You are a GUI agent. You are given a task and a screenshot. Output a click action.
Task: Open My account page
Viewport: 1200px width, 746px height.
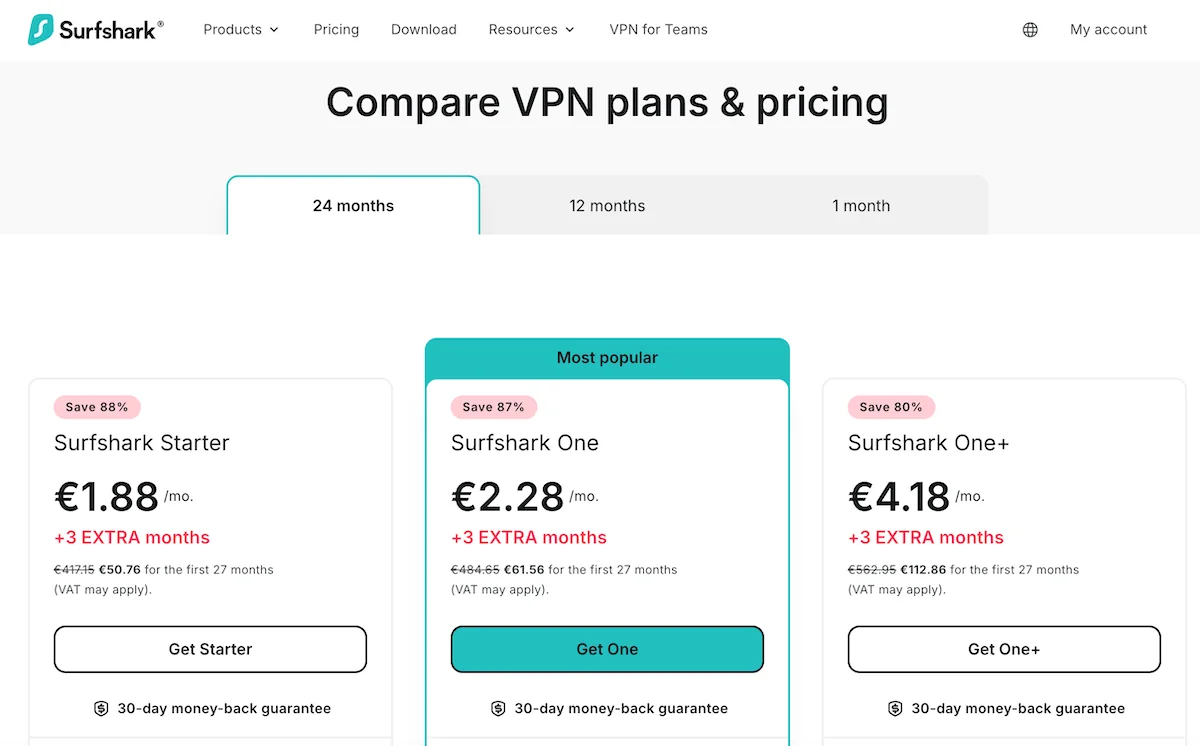1108,30
